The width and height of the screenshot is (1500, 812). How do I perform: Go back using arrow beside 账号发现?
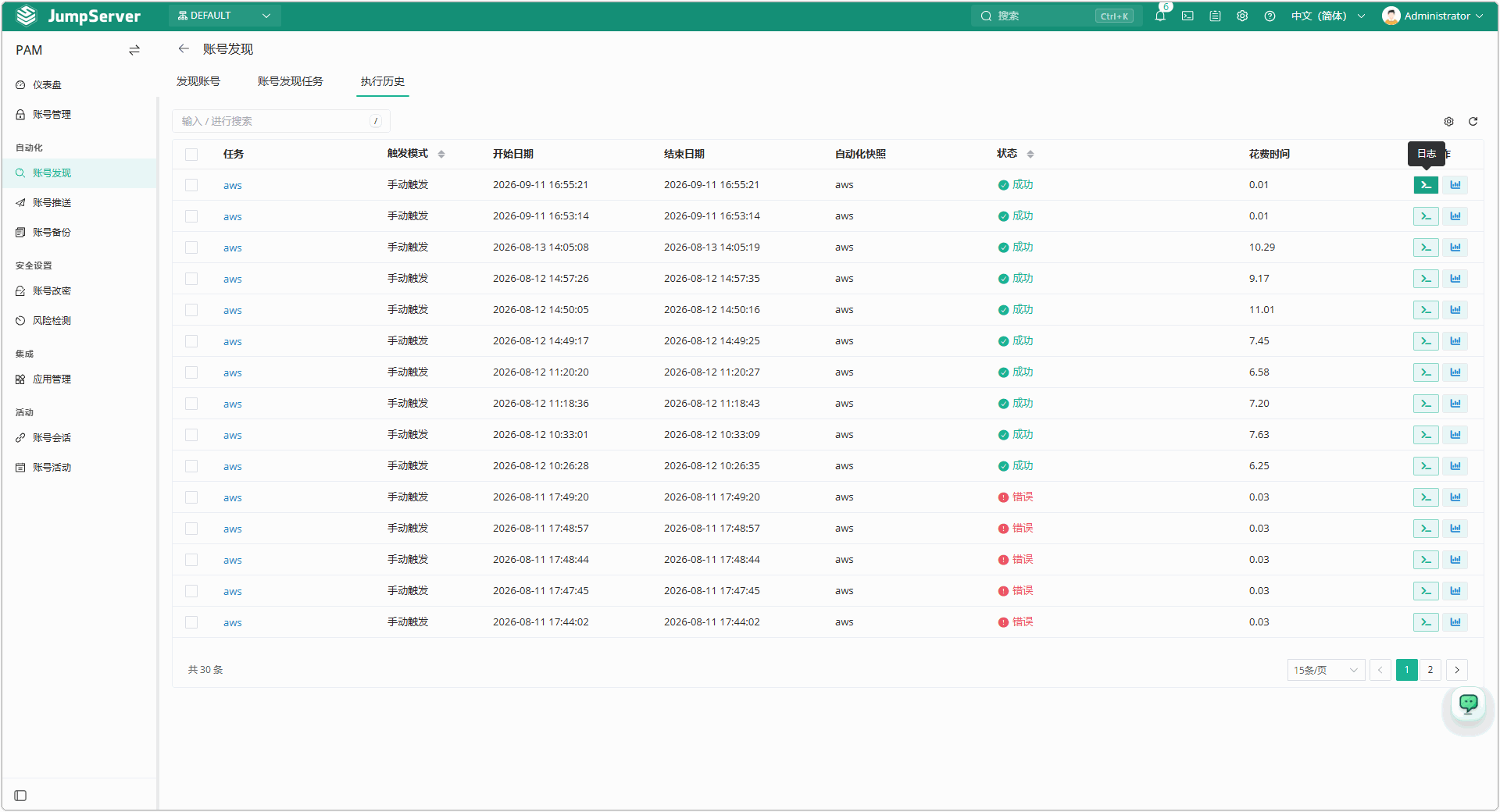point(184,48)
